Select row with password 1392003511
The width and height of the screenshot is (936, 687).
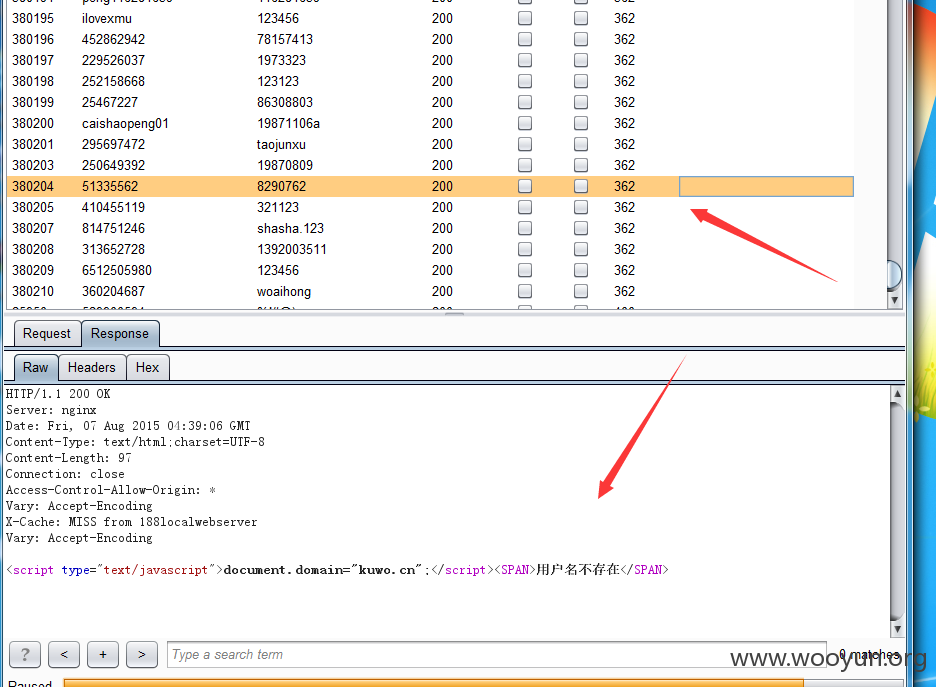(292, 249)
